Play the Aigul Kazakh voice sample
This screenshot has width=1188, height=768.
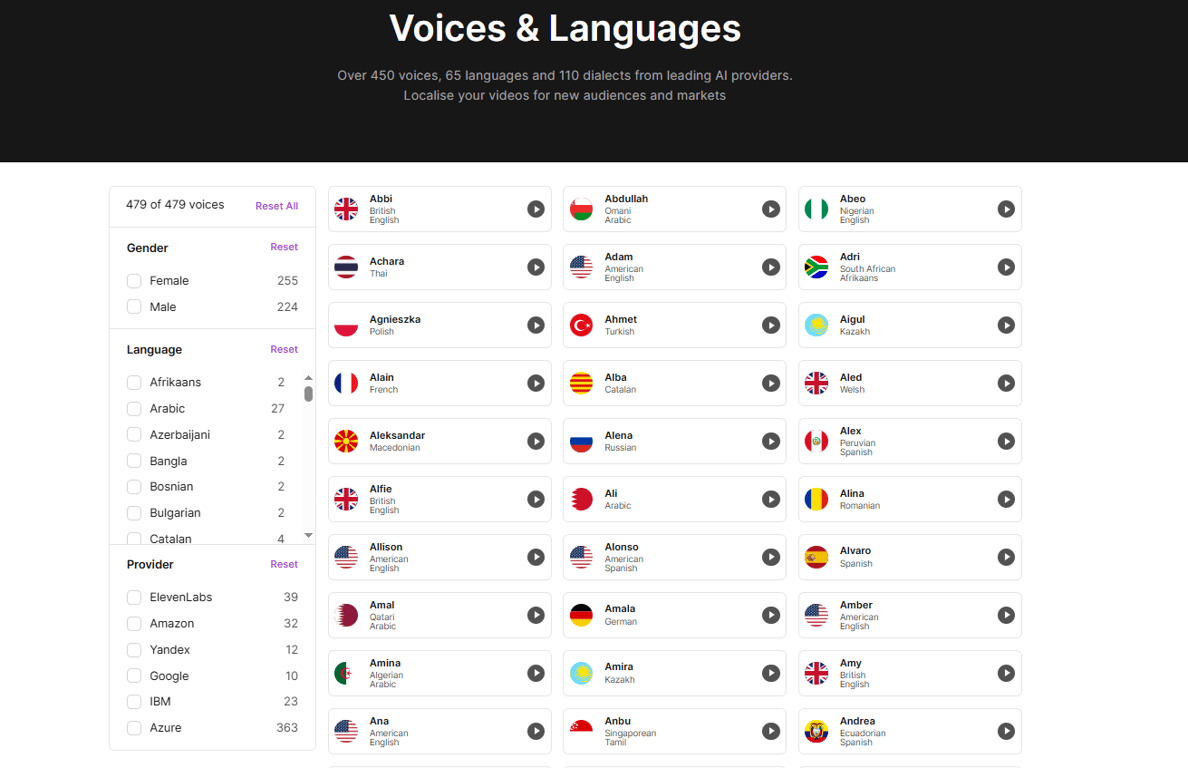coord(1005,325)
